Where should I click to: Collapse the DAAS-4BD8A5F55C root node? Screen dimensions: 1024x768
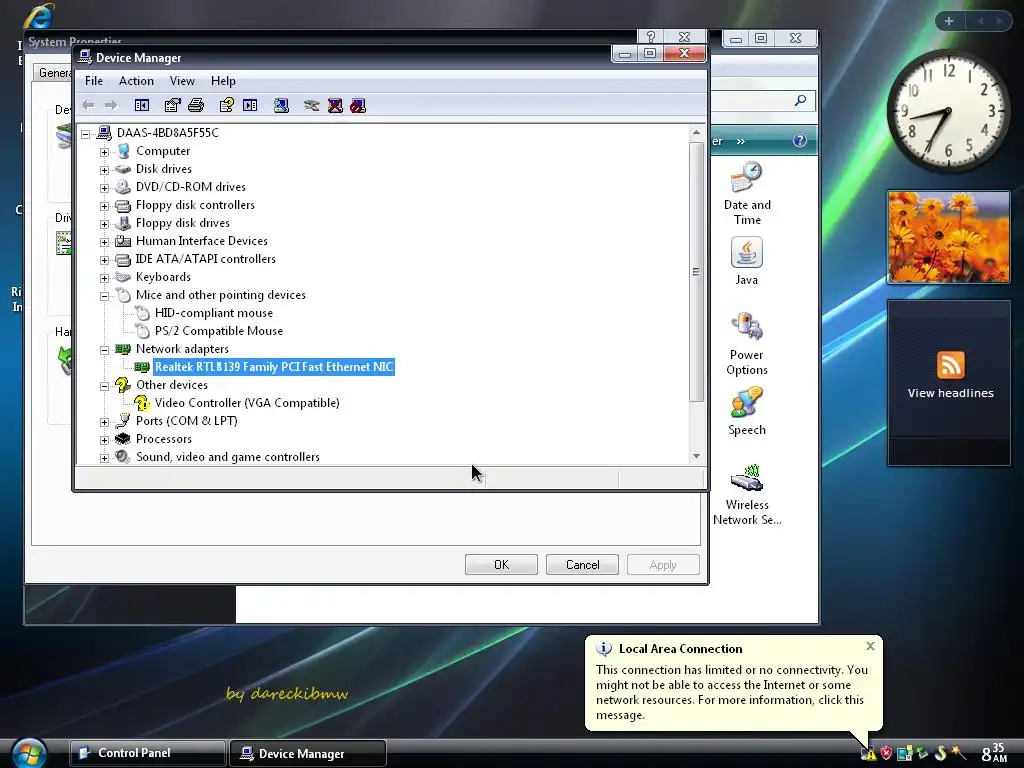pos(86,134)
